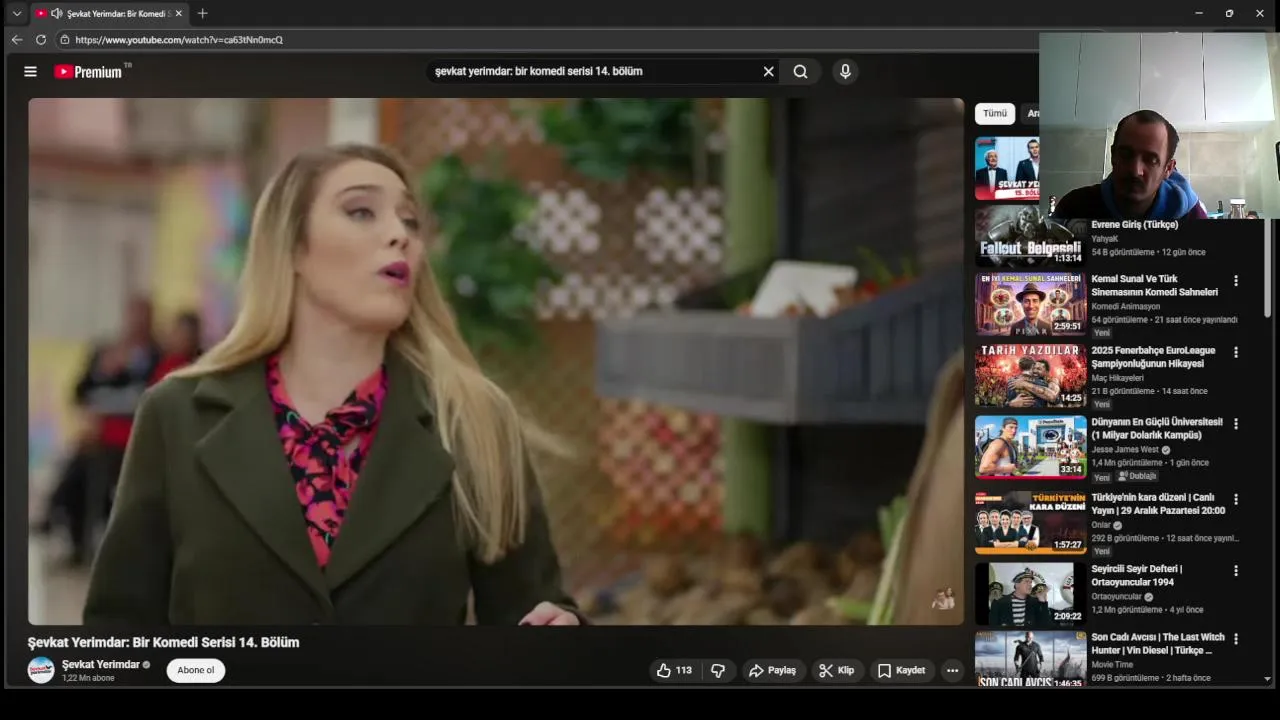
Task: Open Son Cadı Avcısı thumbnail
Action: point(1030,659)
